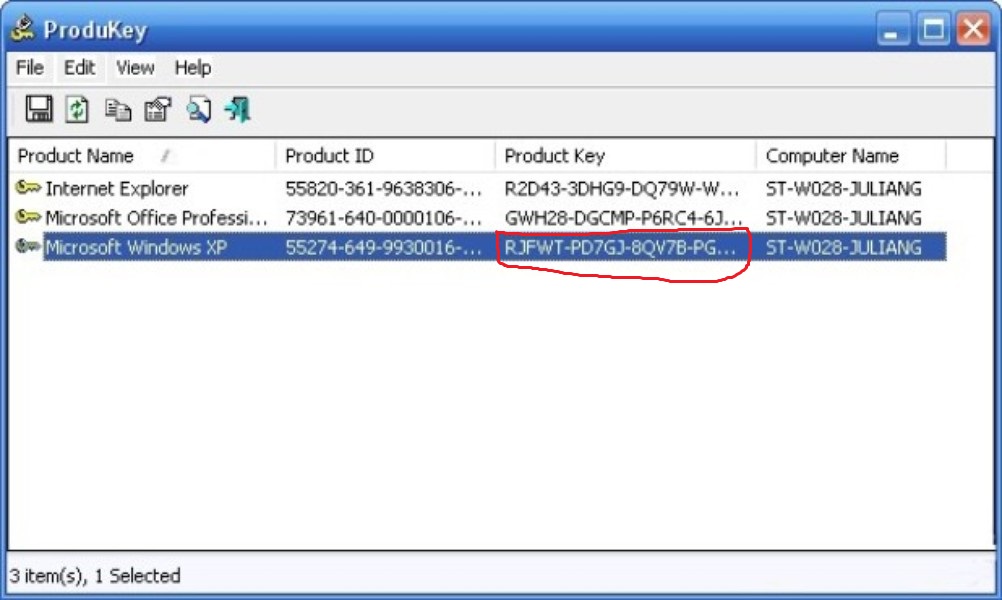Screen dimensions: 1002x600
Task: Click the Refresh toolbar icon
Action: click(77, 109)
